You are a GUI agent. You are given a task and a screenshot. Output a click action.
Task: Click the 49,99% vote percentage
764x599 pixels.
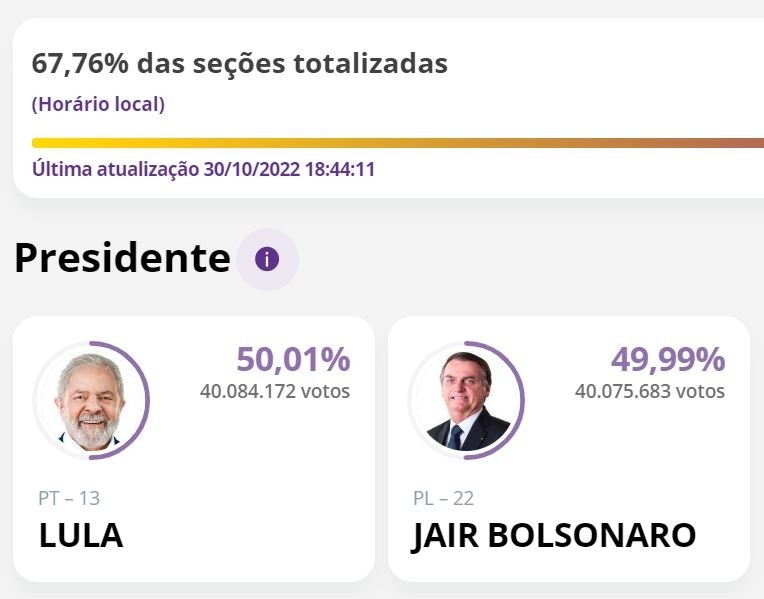(668, 359)
